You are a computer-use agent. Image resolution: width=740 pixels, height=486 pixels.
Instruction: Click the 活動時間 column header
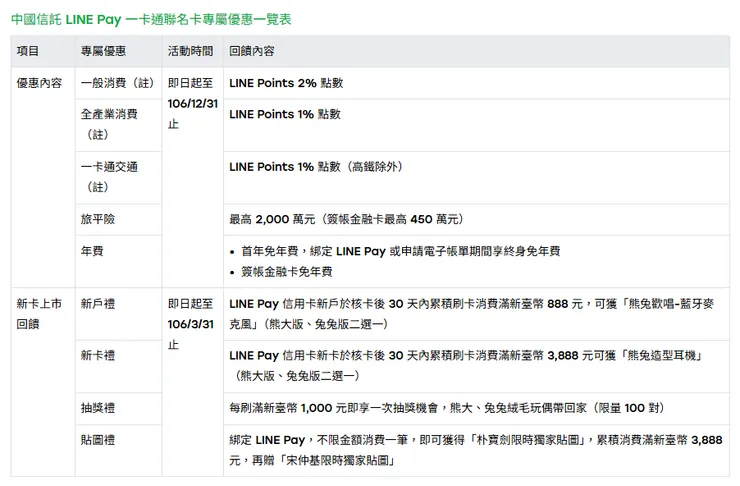point(193,51)
